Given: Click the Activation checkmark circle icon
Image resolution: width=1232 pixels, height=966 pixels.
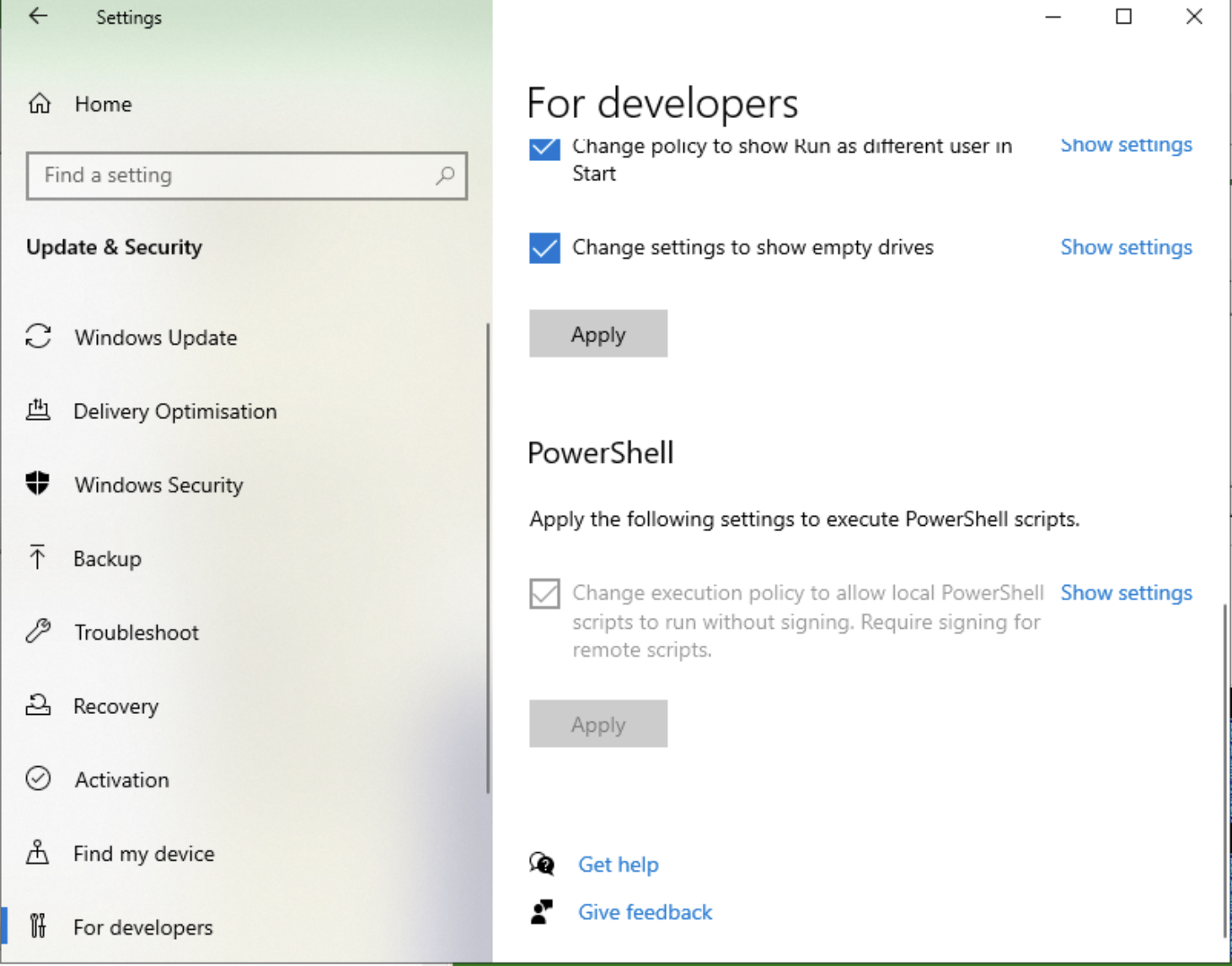Looking at the screenshot, I should [38, 779].
